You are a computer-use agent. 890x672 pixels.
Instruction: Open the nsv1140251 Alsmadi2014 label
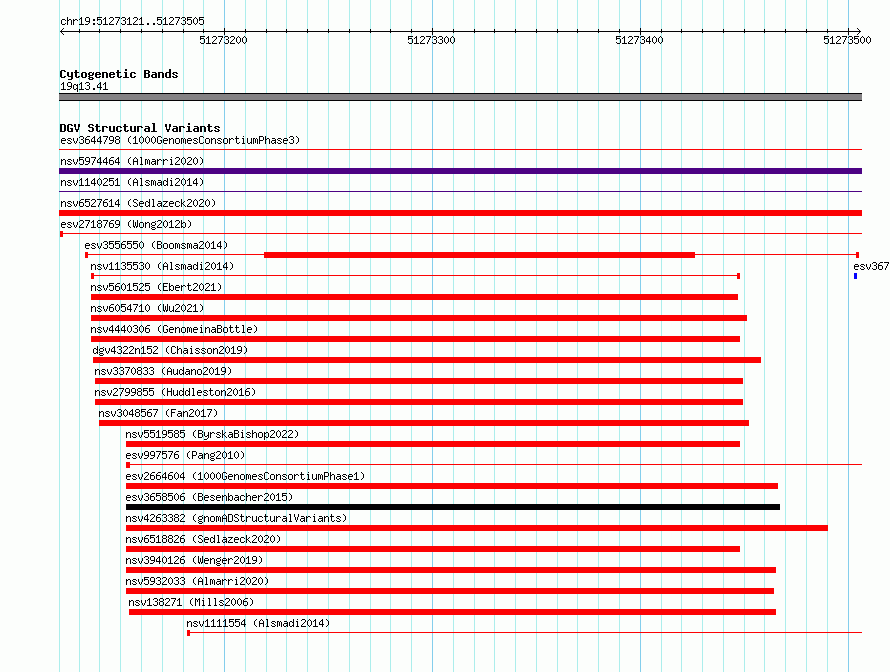pyautogui.click(x=132, y=182)
